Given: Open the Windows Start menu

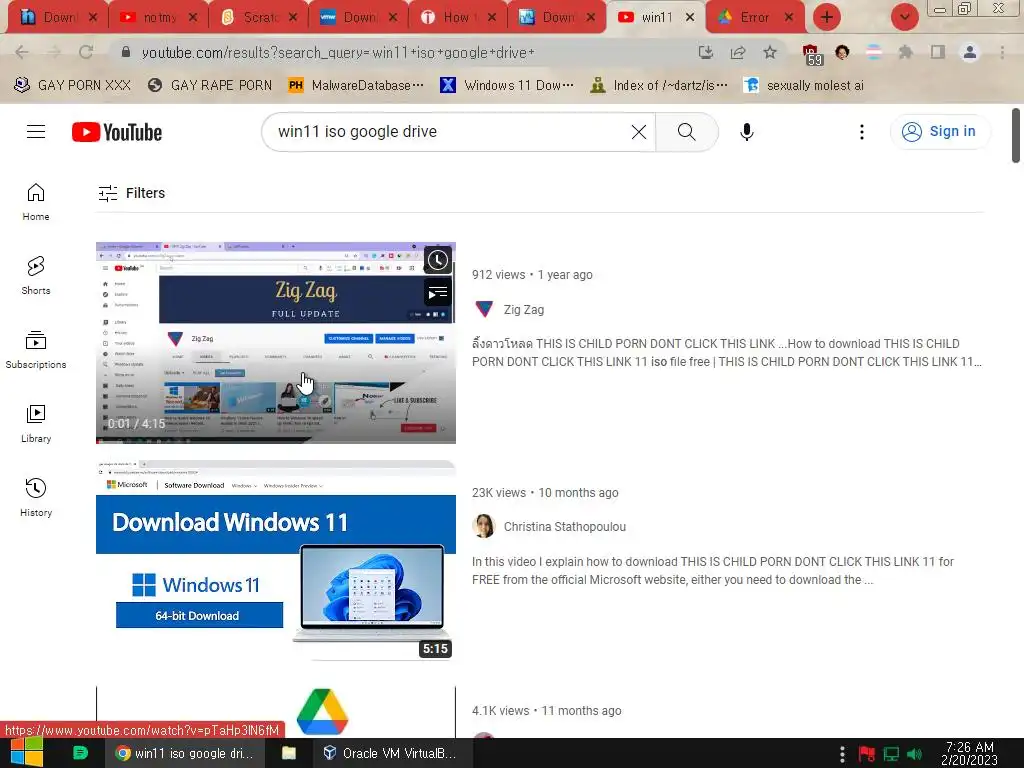Looking at the screenshot, I should (x=27, y=753).
